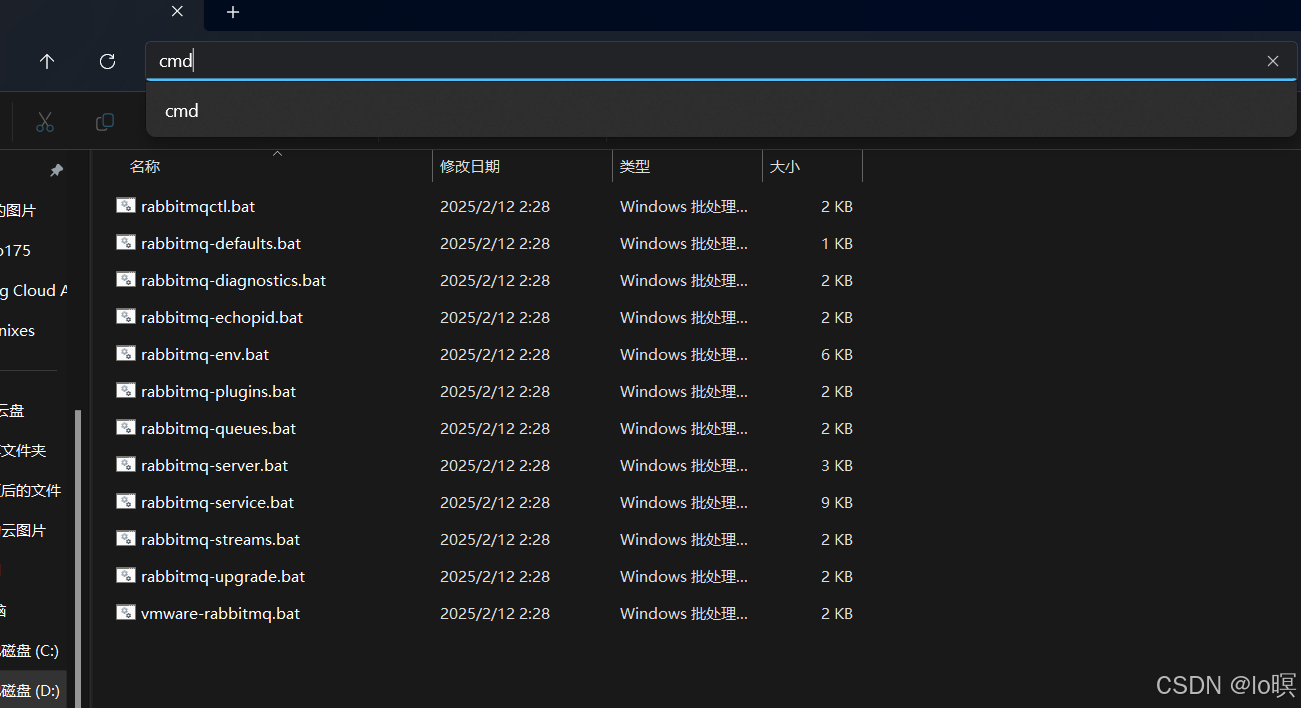Screen dimensions: 1301x708
Task: Select file rabbitmq-queues.bat
Action: coord(219,428)
